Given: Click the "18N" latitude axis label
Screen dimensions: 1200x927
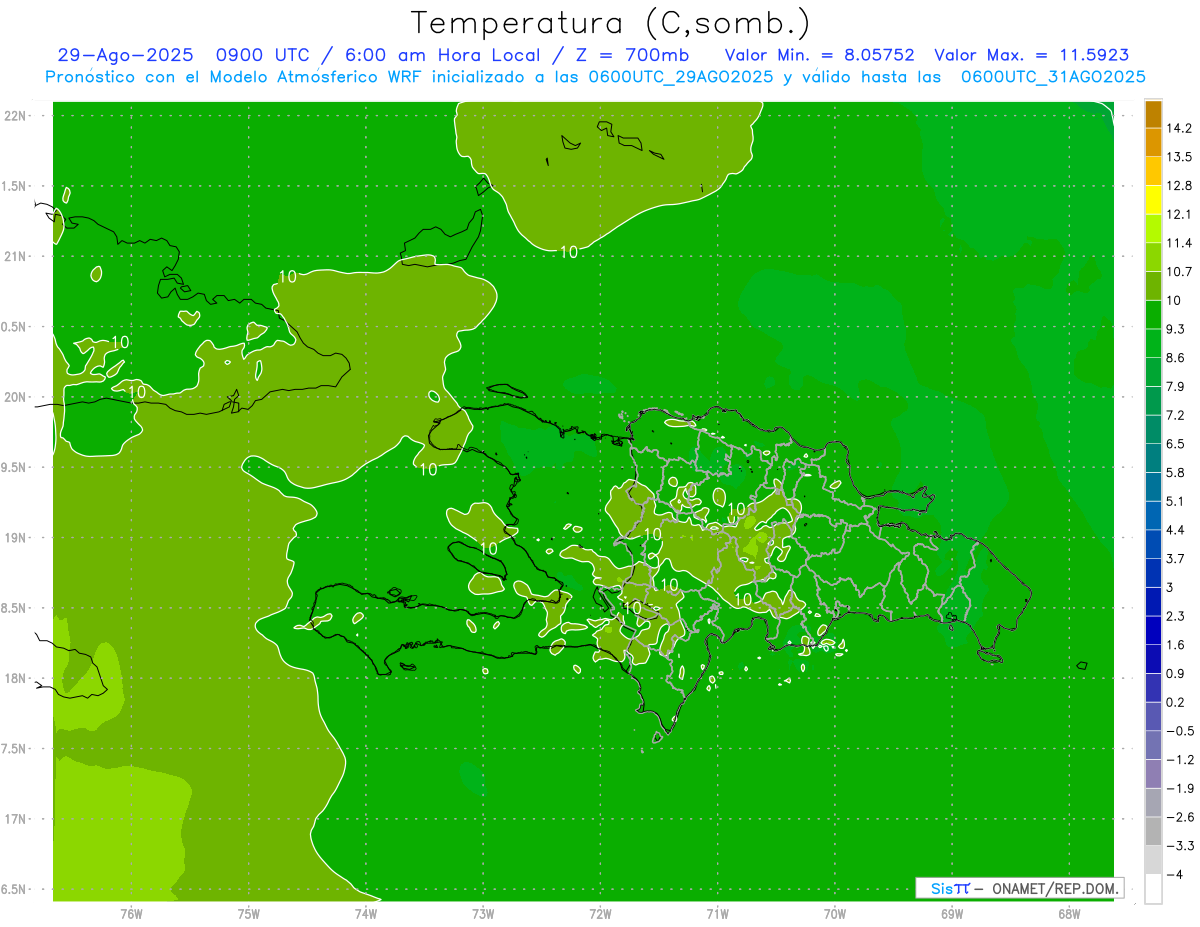Looking at the screenshot, I should pyautogui.click(x=15, y=679).
